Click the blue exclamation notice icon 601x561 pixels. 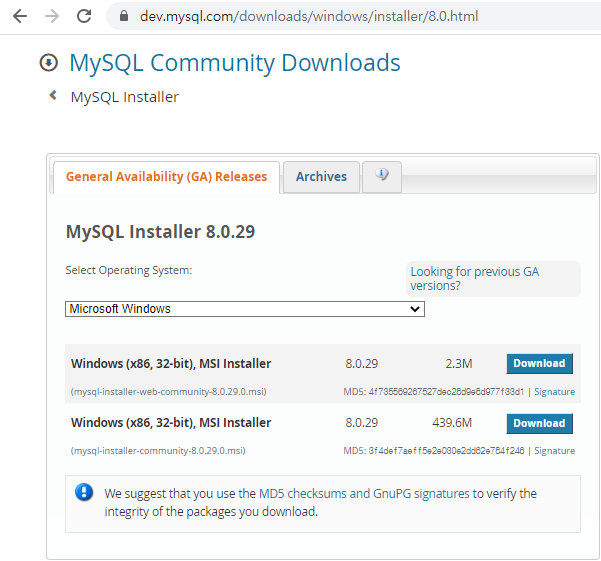(x=84, y=492)
